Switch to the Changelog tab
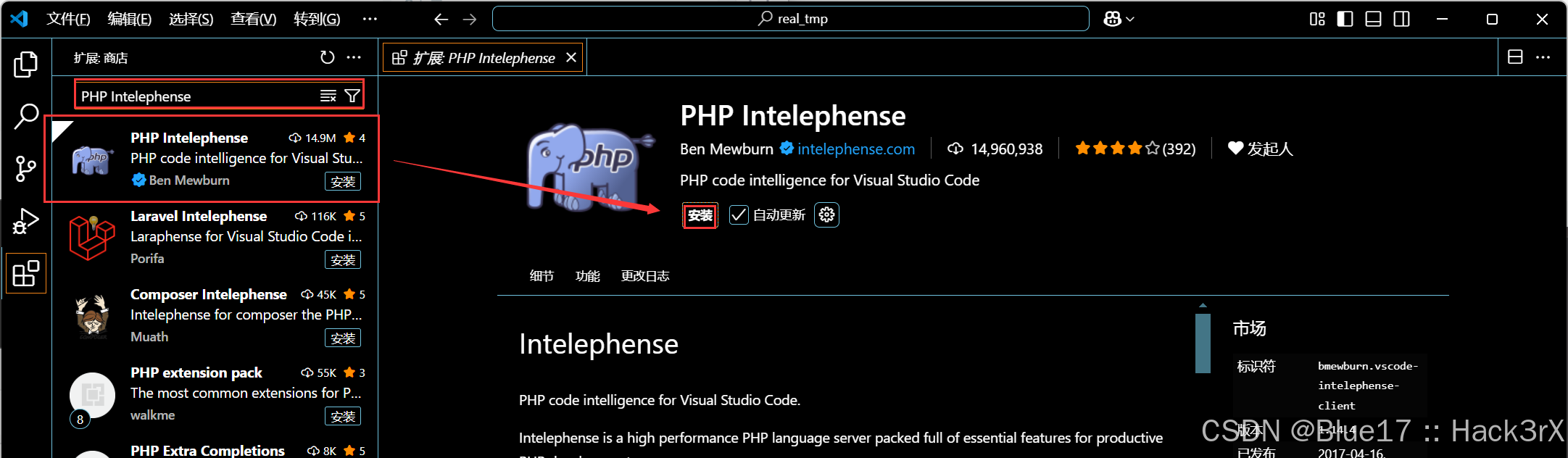Image resolution: width=1568 pixels, height=458 pixels. [645, 276]
